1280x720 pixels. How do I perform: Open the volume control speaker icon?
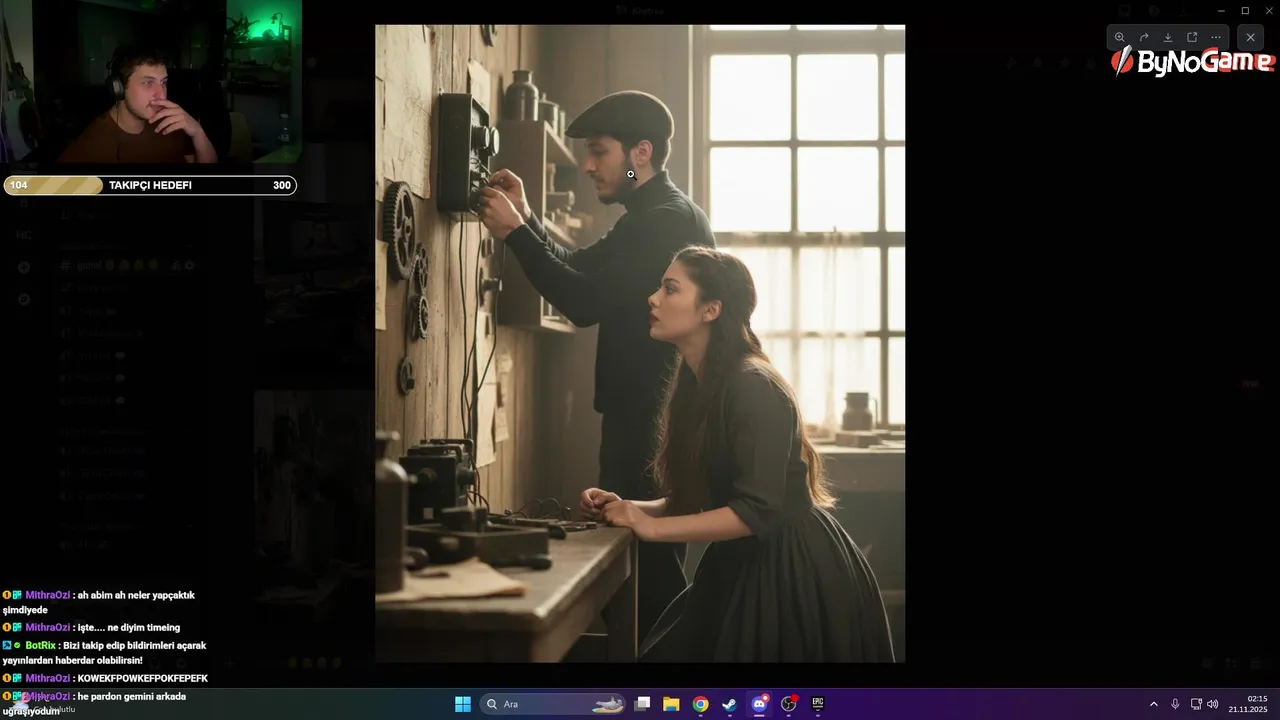[x=1212, y=704]
